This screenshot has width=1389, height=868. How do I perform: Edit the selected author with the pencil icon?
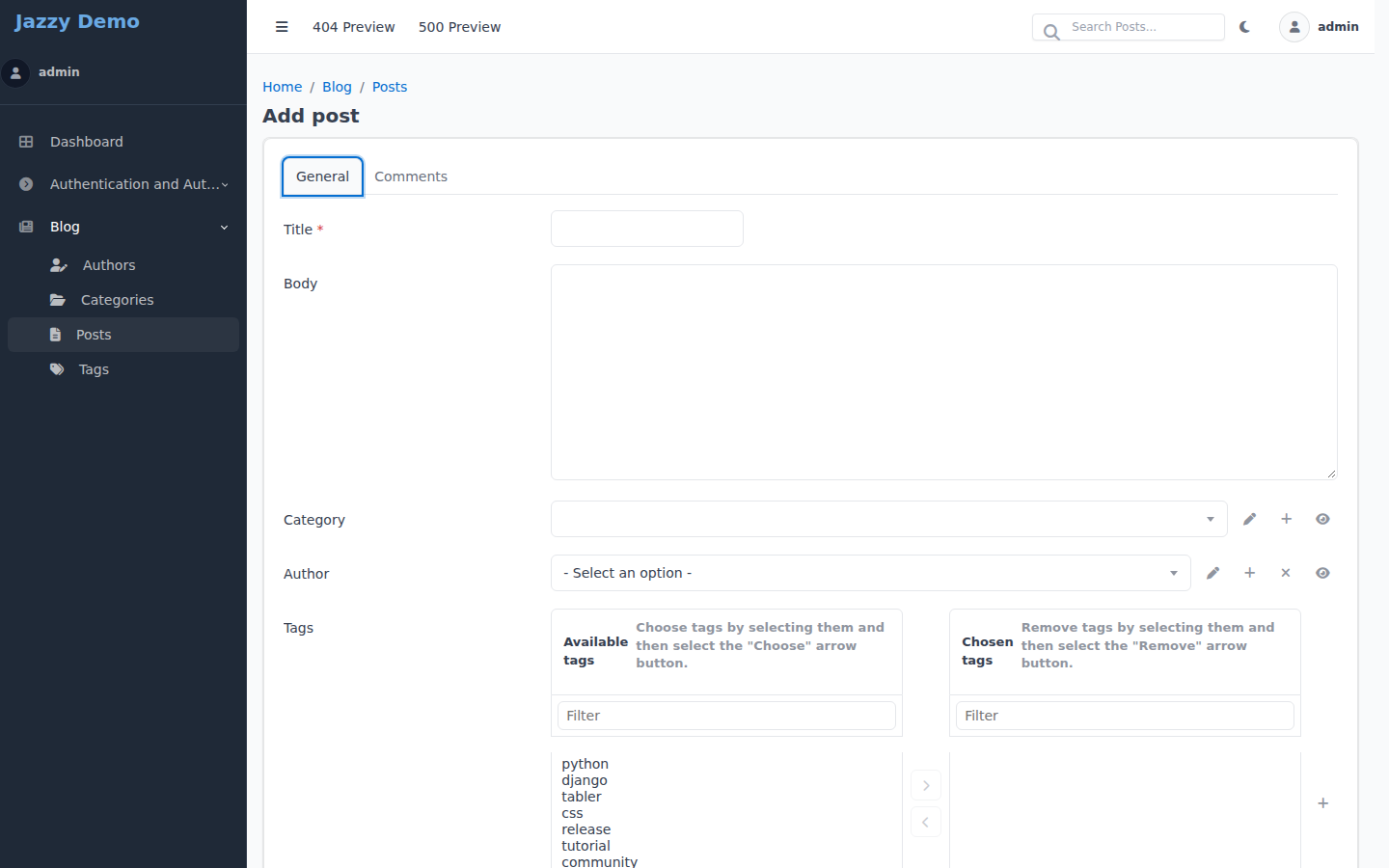pyautogui.click(x=1213, y=573)
